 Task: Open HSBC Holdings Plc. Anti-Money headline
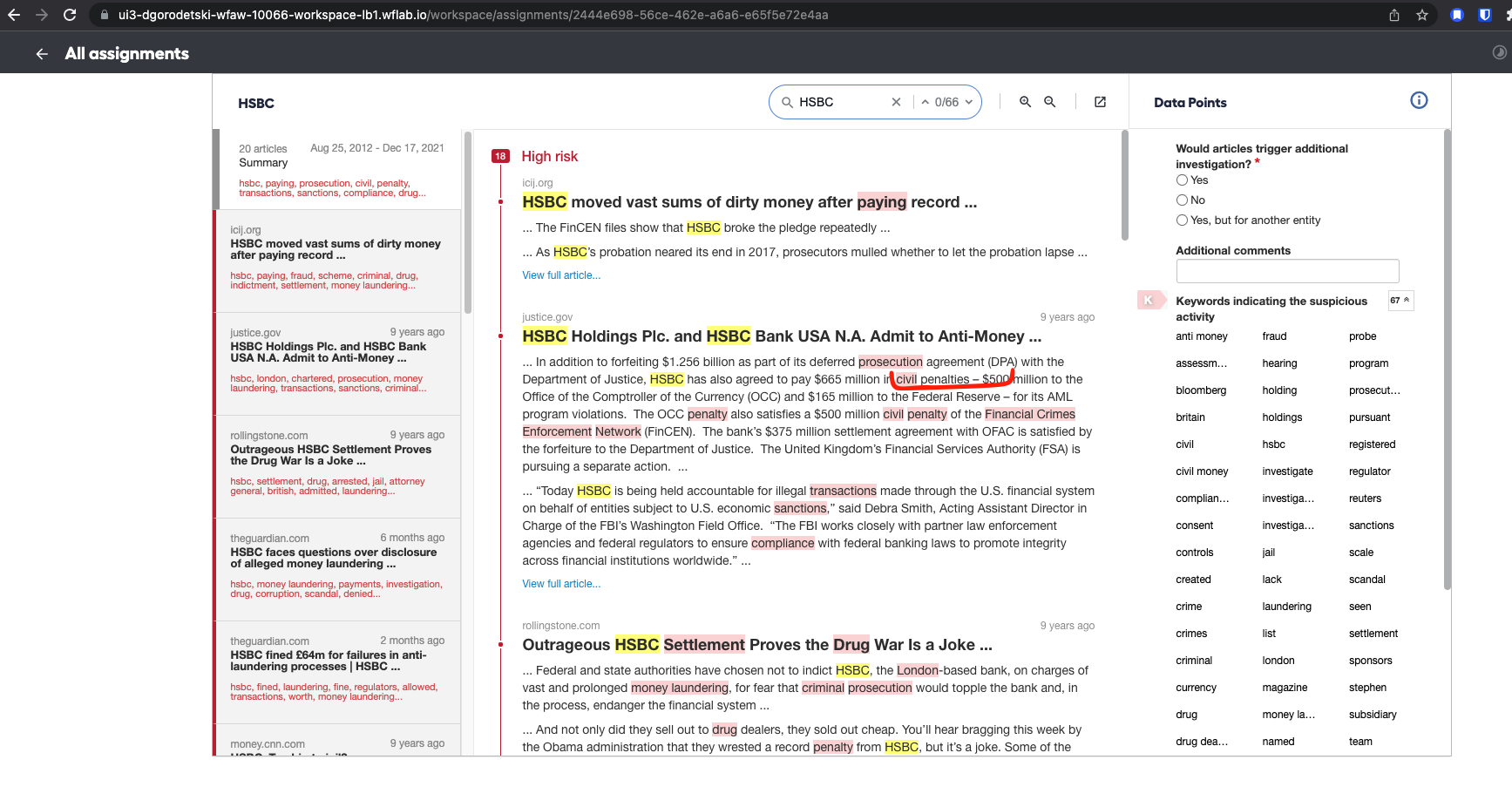pos(782,336)
